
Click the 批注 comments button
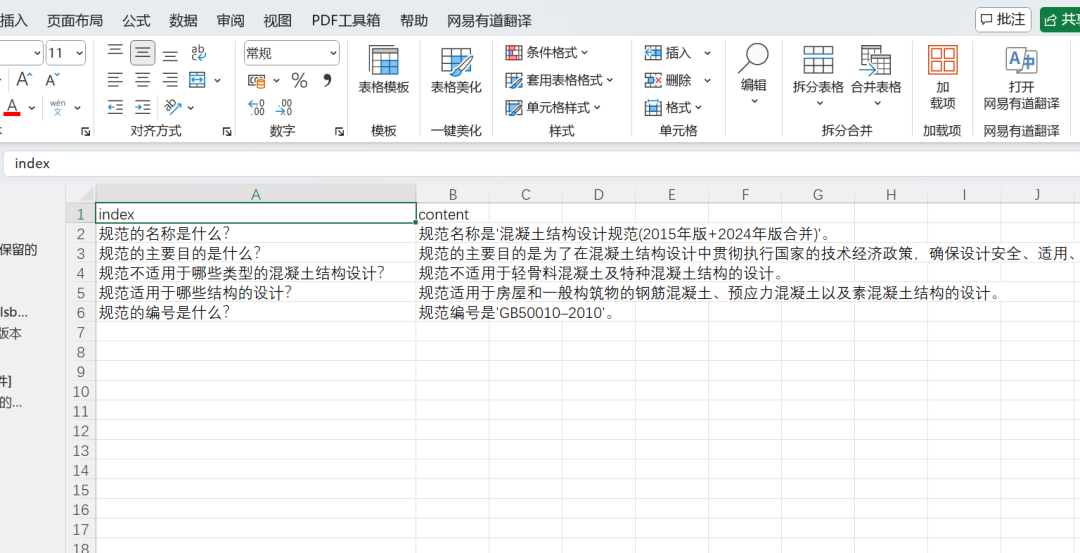[x=1003, y=20]
